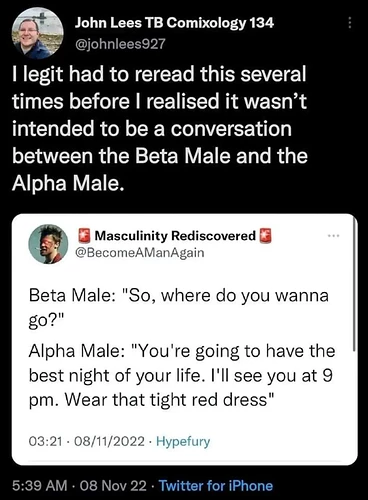Screen dimensions: 368x500
Task: Click the siren emoji after Masculinity Rediscovered
Action: (x=265, y=236)
